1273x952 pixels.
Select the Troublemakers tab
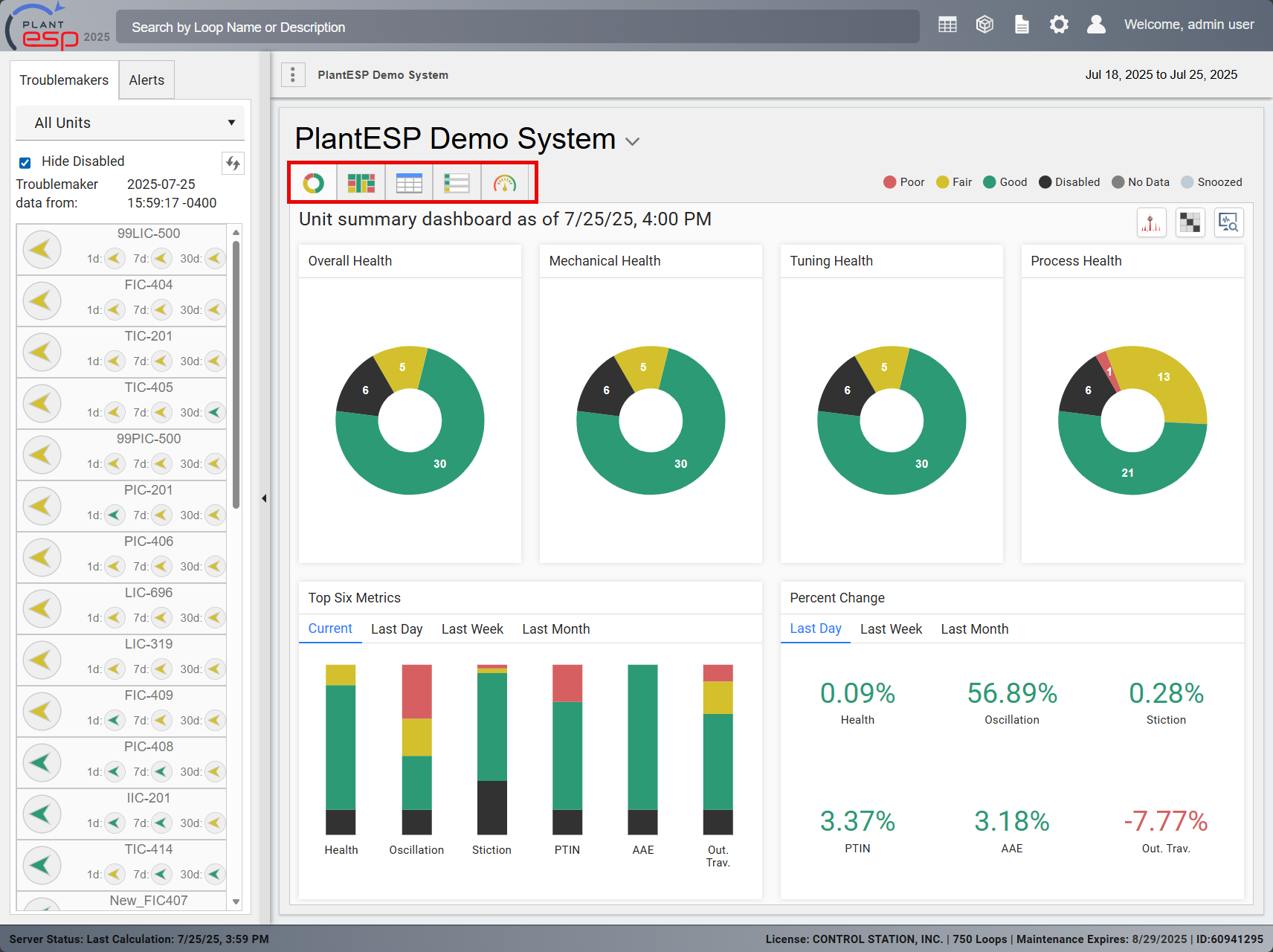(x=64, y=80)
